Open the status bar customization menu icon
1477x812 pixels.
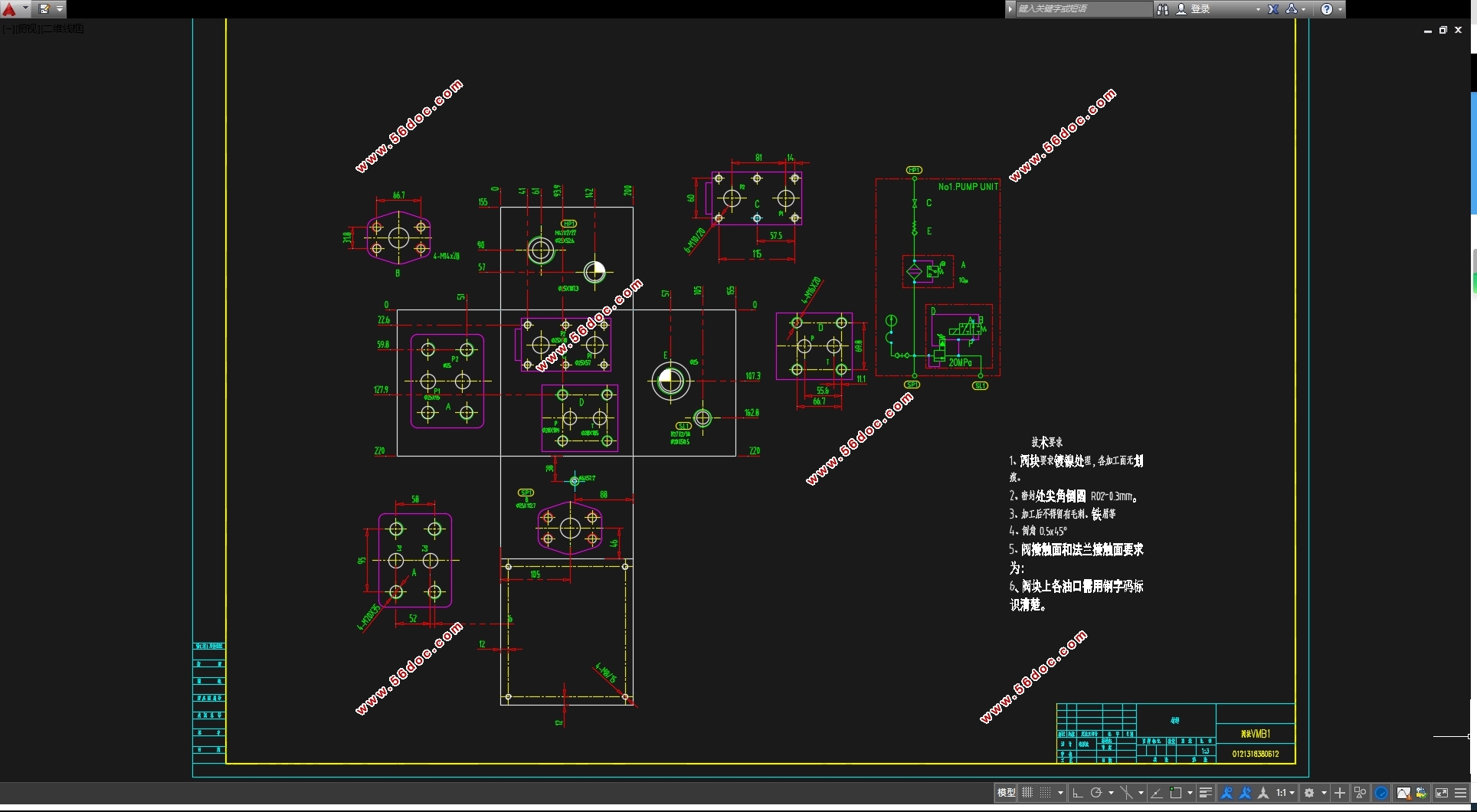point(1461,793)
